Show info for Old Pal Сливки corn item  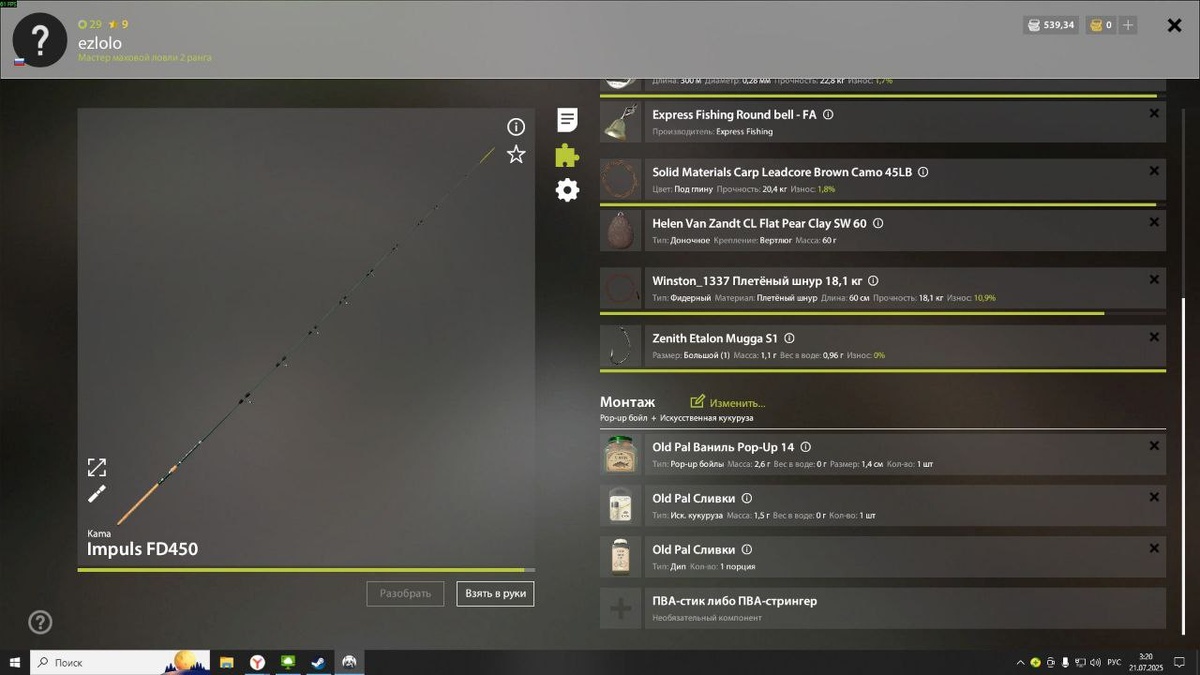click(x=747, y=498)
